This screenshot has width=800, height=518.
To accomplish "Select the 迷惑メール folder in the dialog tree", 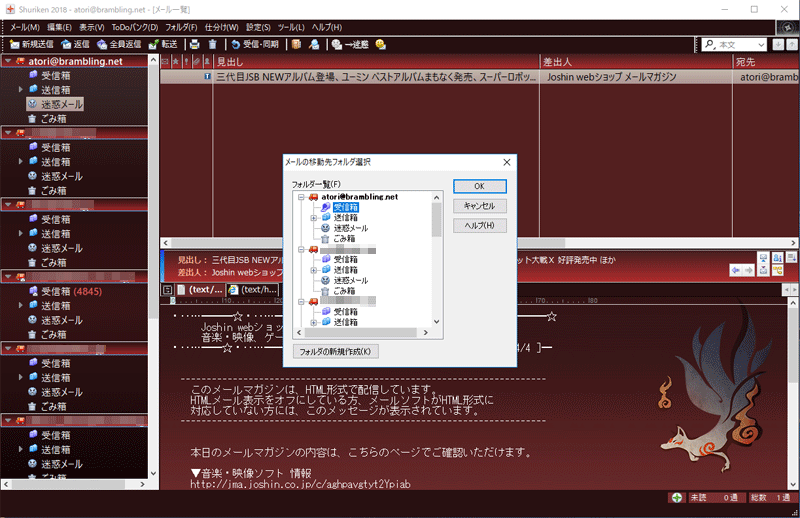I will pyautogui.click(x=350, y=228).
